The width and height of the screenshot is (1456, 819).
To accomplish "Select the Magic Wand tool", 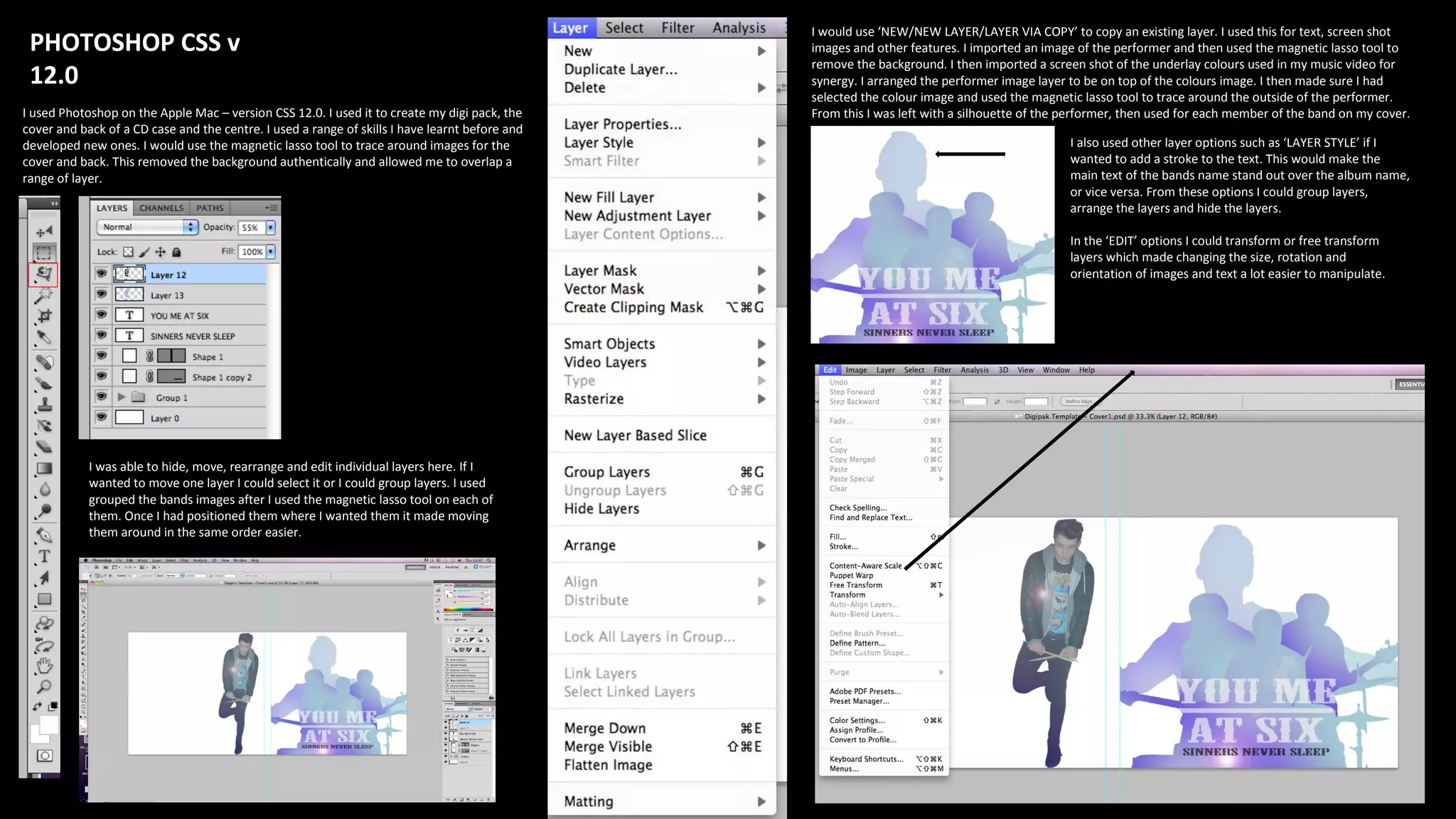I will pos(44,296).
